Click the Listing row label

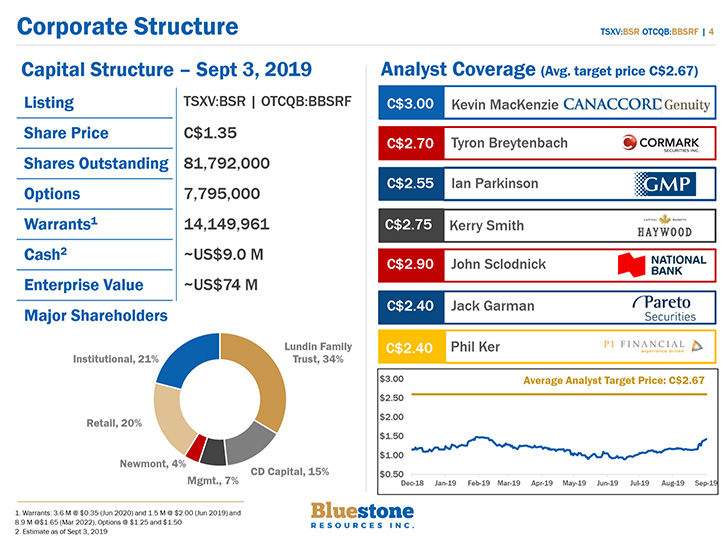[x=49, y=103]
